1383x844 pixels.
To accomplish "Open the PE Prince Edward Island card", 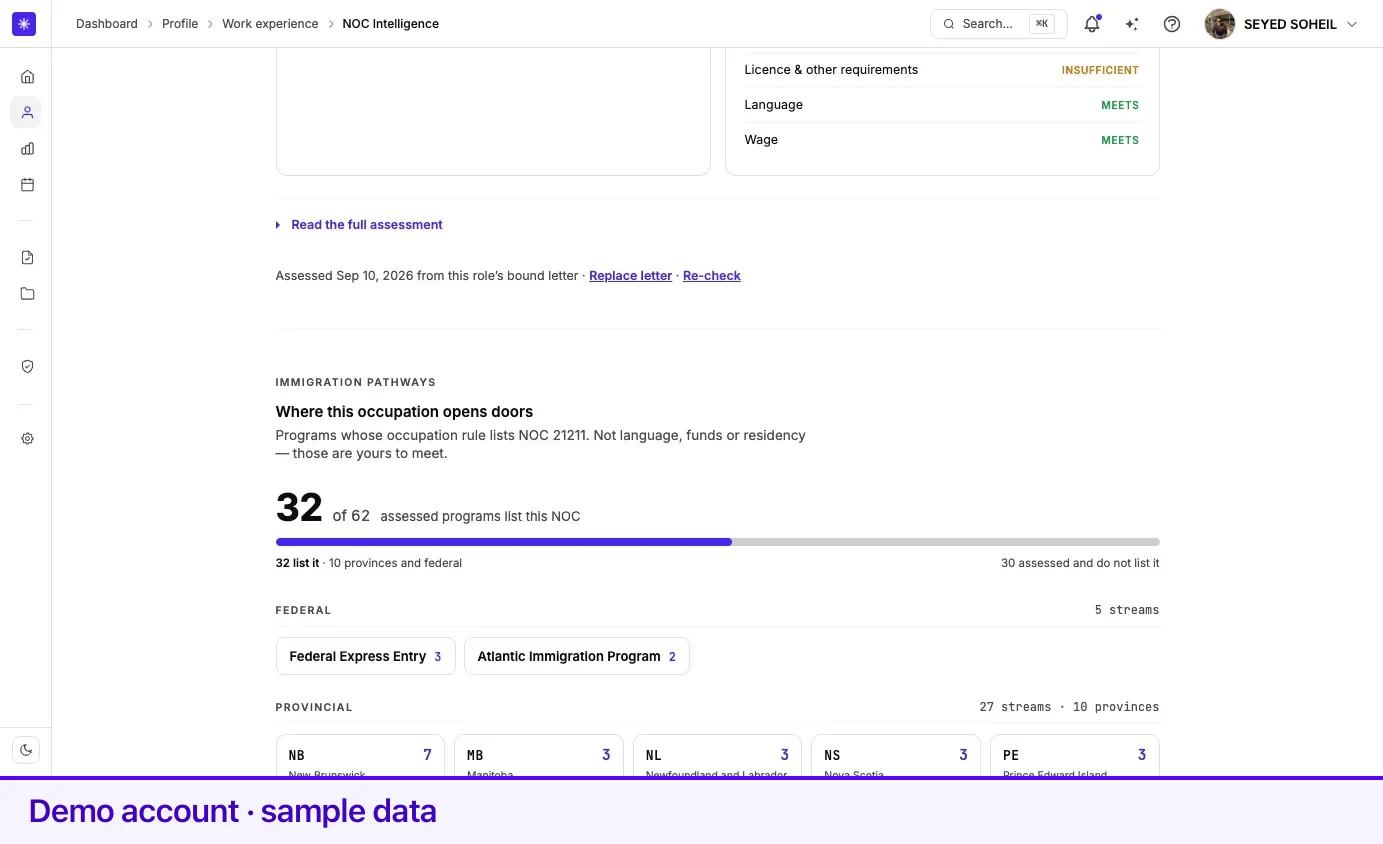I will (x=1075, y=757).
